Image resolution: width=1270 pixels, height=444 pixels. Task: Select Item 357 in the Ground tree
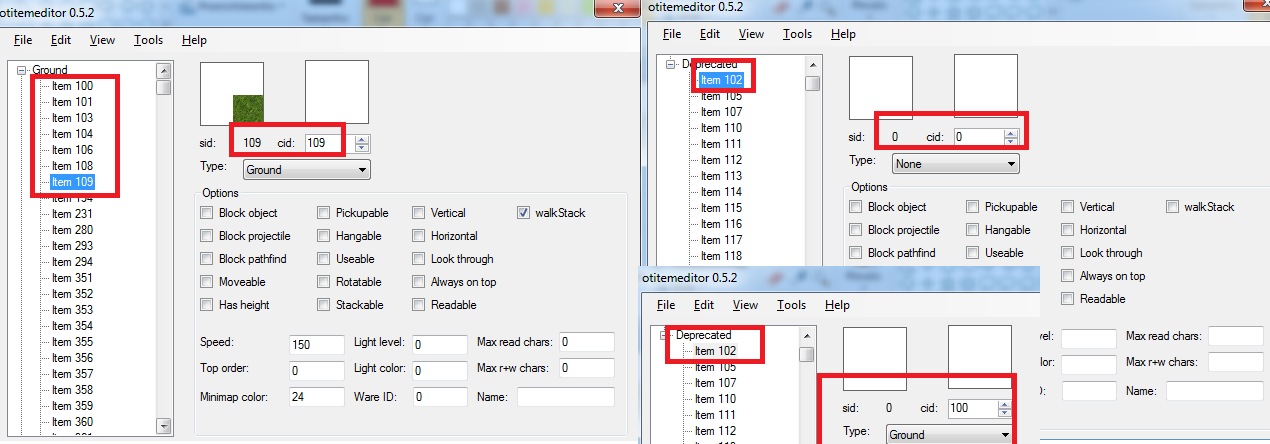point(72,374)
